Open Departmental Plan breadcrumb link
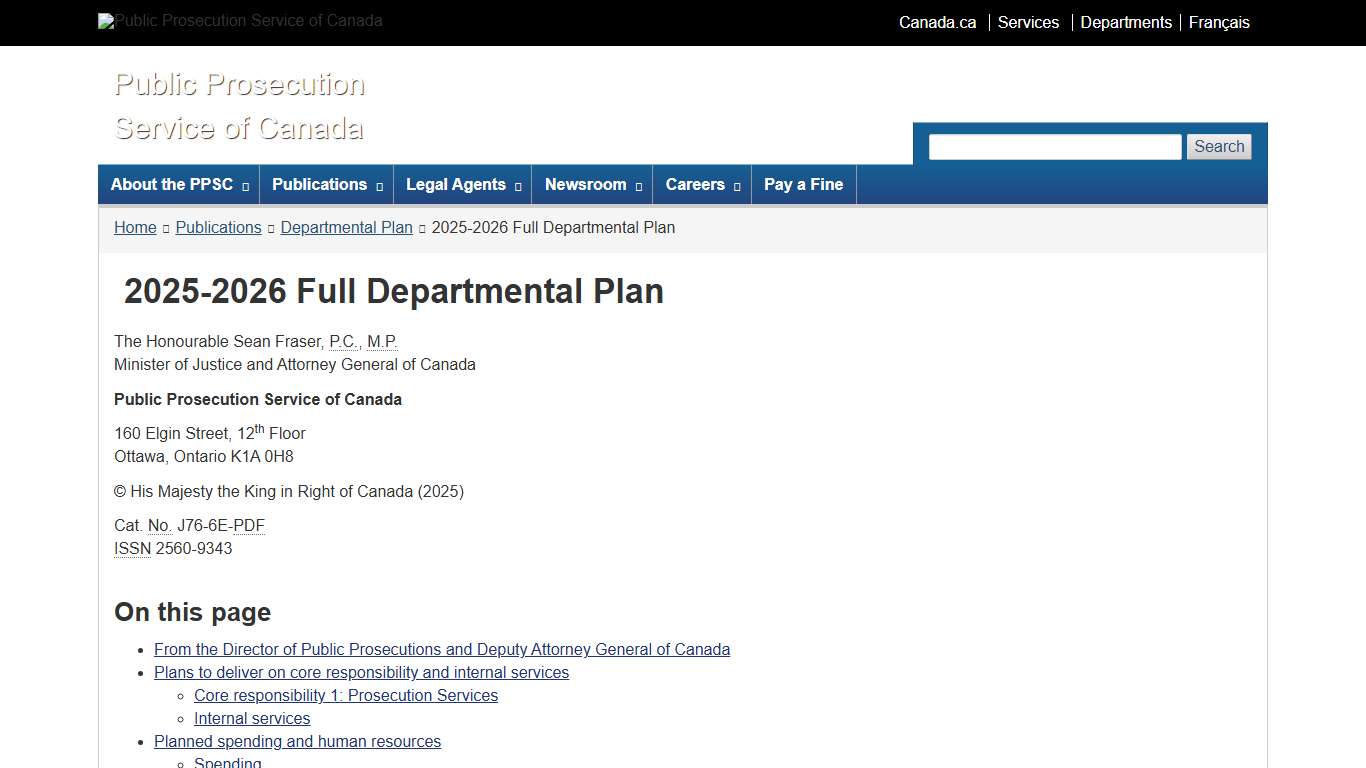 [x=346, y=227]
